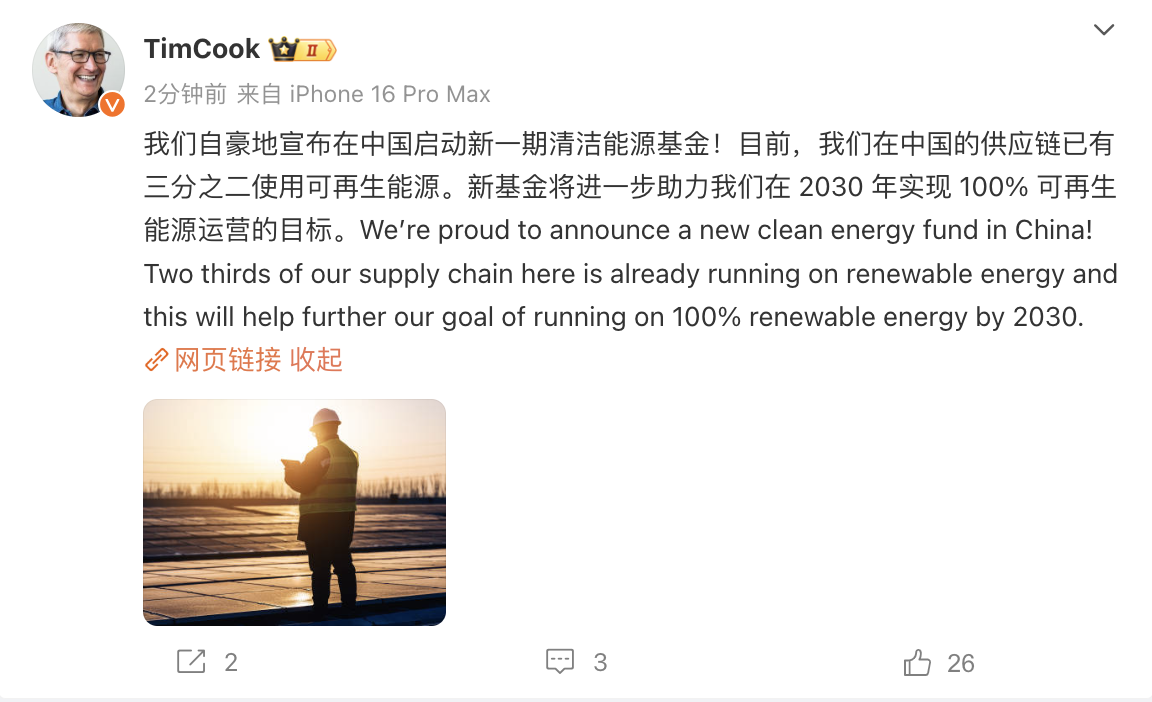Like the post with thumbs-up icon

pyautogui.click(x=917, y=662)
